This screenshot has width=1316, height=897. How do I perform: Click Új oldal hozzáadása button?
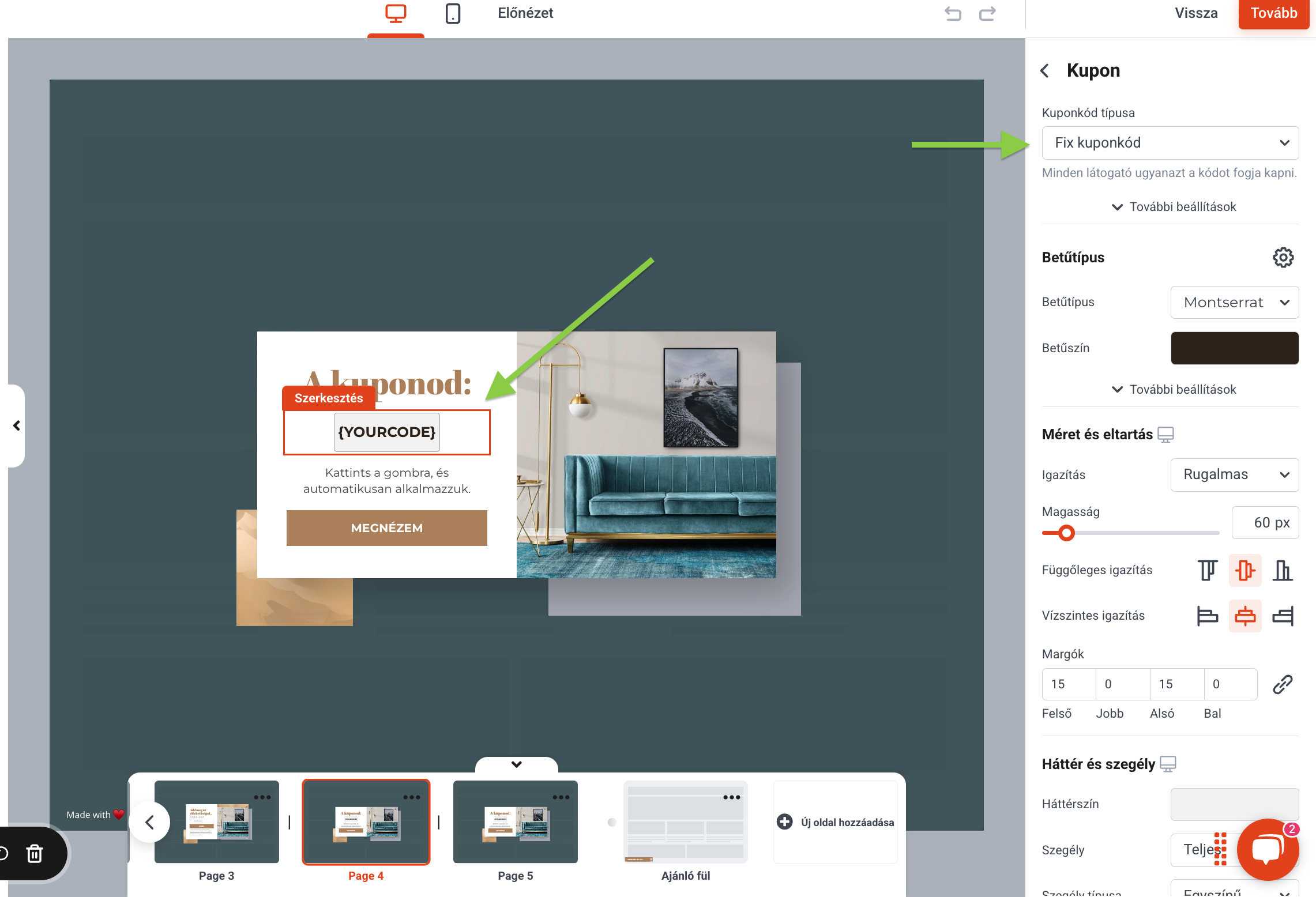836,822
